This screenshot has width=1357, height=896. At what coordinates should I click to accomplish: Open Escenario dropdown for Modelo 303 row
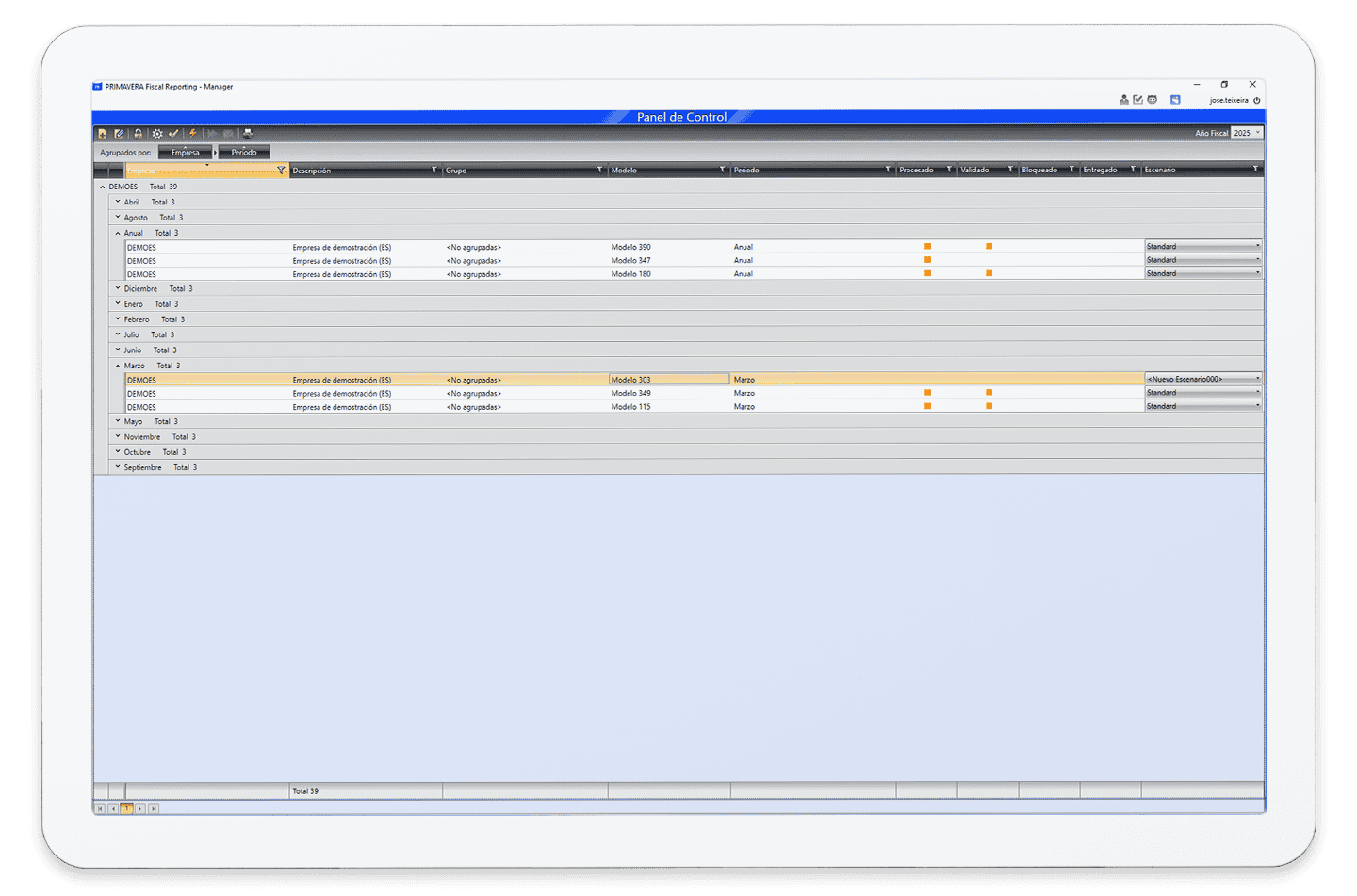click(x=1257, y=379)
